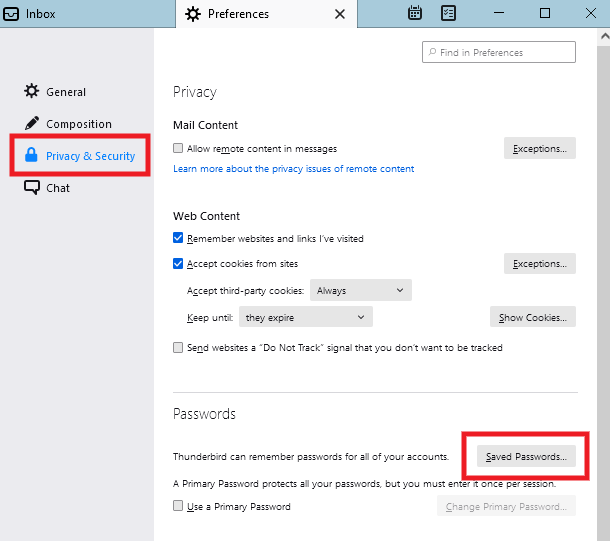Image resolution: width=610 pixels, height=541 pixels.
Task: Click the search magnifier icon
Action: (x=432, y=52)
